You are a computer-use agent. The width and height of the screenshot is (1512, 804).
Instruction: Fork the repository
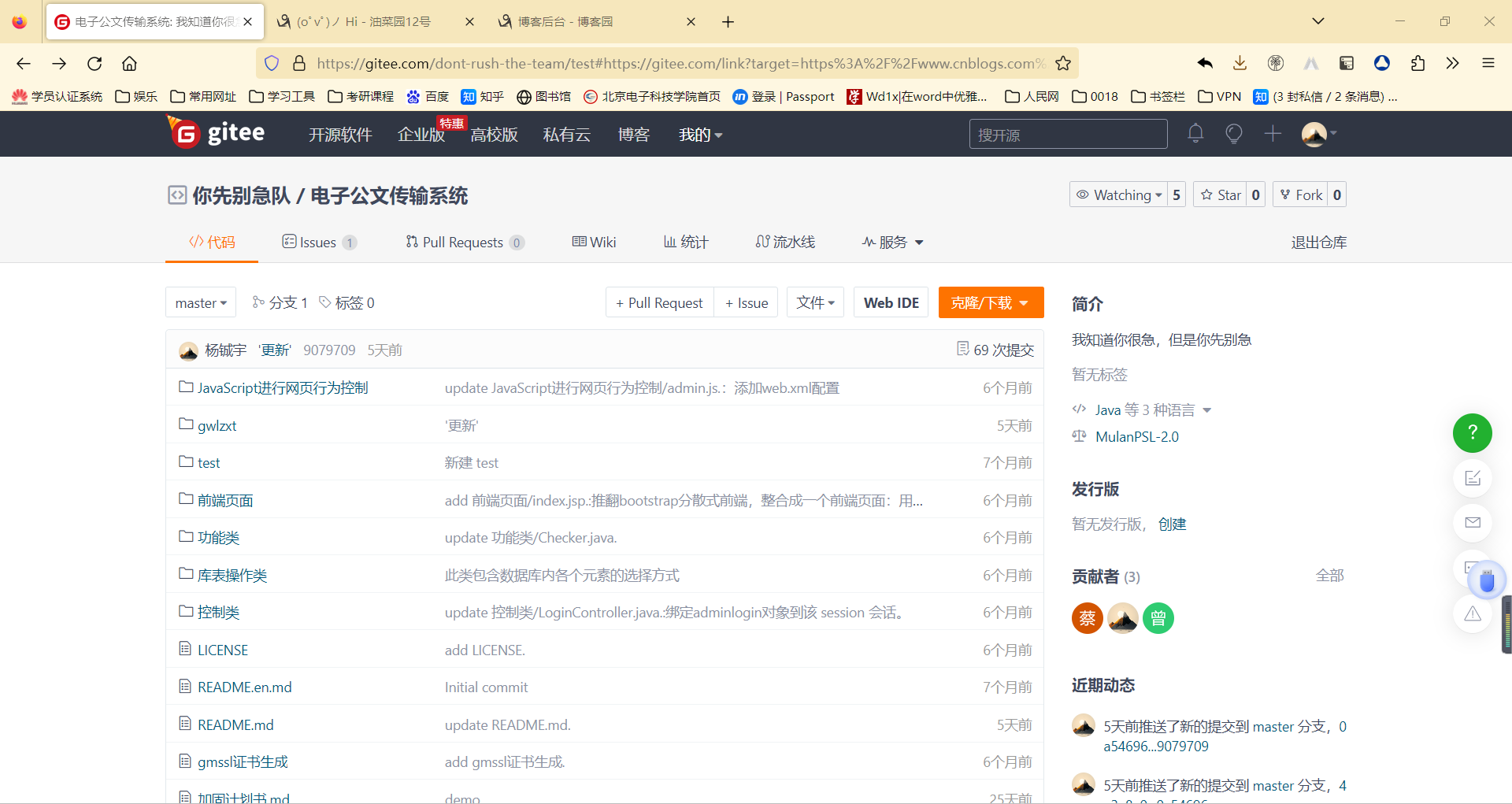pos(1300,195)
